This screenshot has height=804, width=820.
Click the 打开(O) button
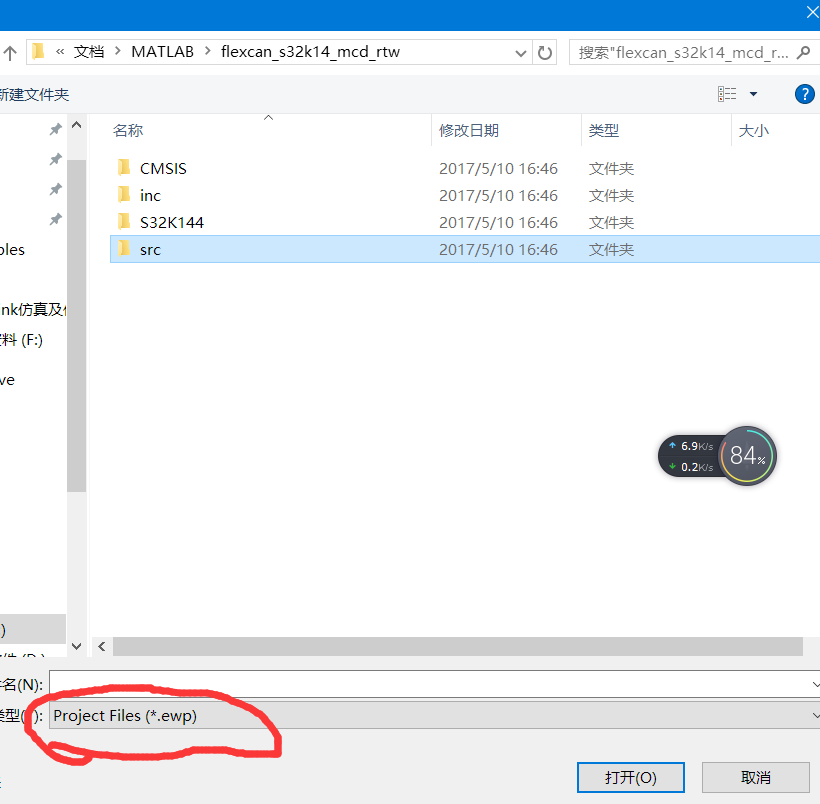click(x=631, y=777)
